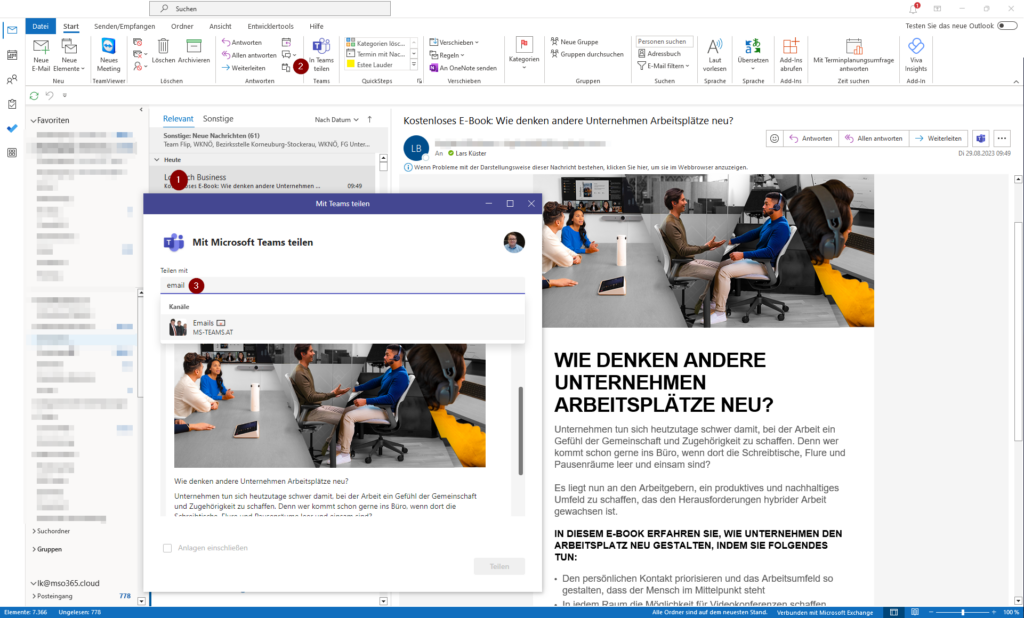Open People view in left navigation bar
The height and width of the screenshot is (618, 1024).
click(x=12, y=80)
